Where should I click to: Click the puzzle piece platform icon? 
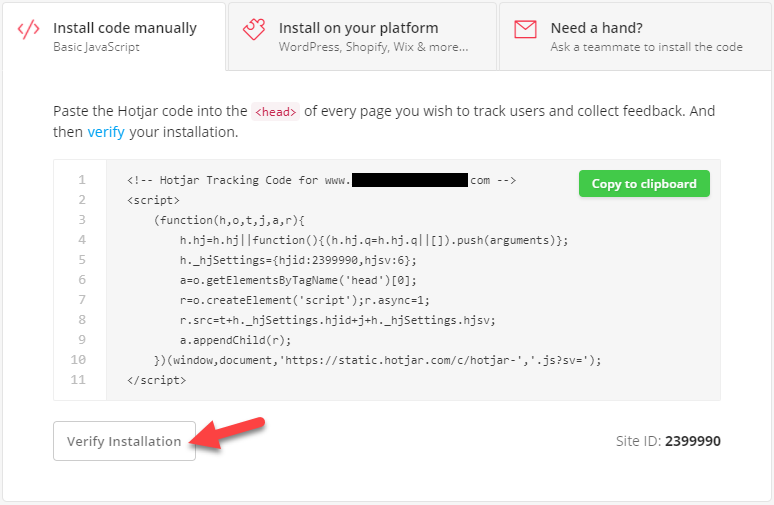(254, 29)
